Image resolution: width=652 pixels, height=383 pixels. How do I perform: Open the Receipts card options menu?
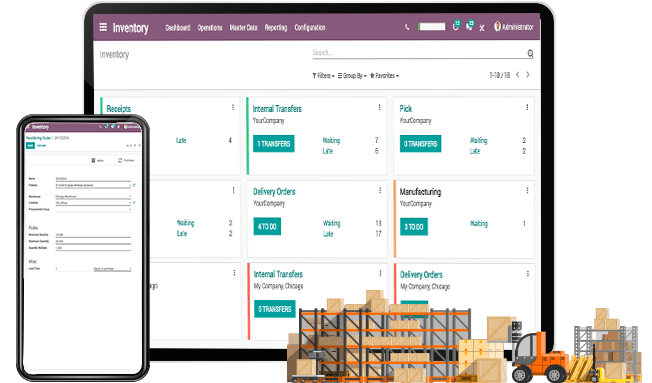pos(233,107)
